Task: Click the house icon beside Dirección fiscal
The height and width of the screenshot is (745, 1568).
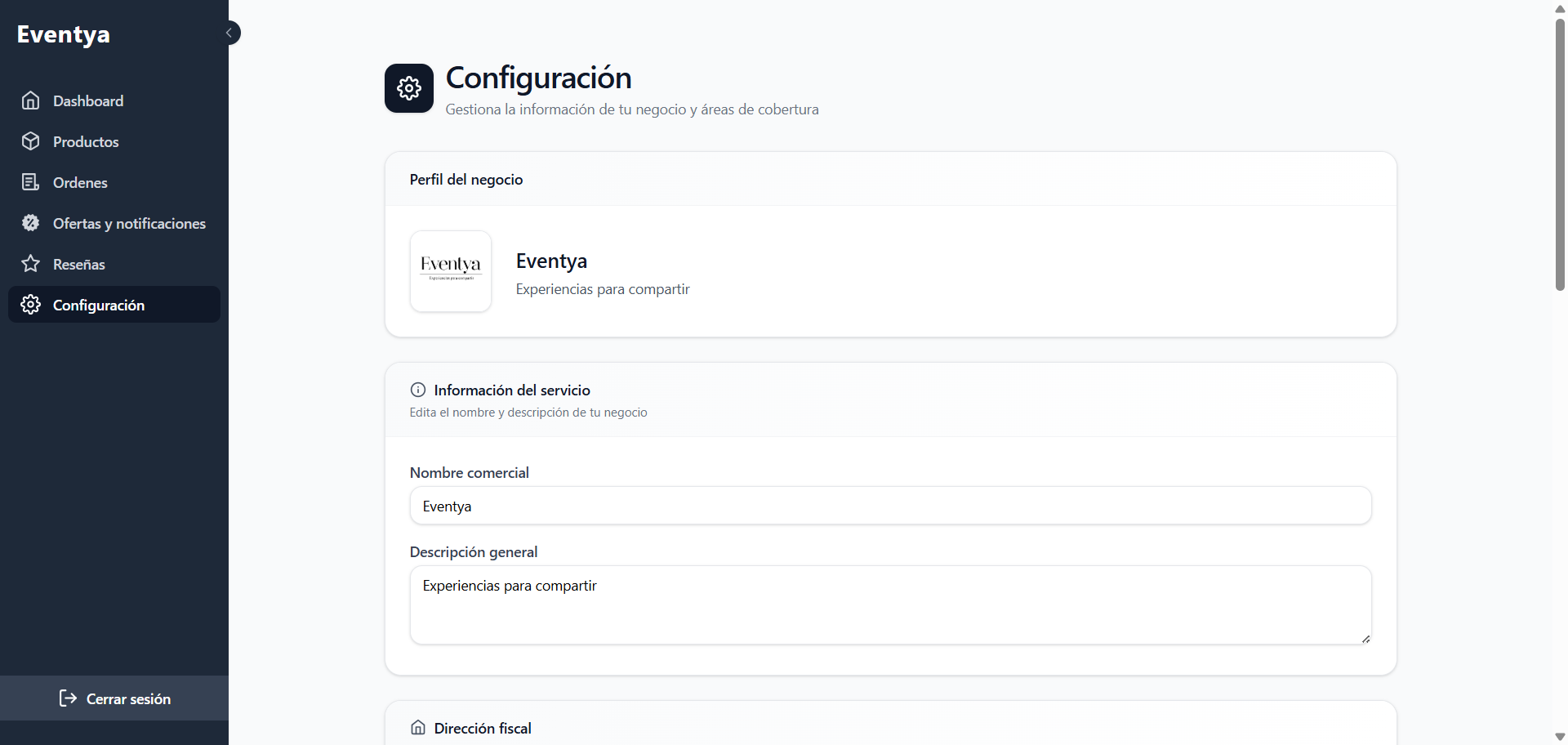Action: click(418, 728)
